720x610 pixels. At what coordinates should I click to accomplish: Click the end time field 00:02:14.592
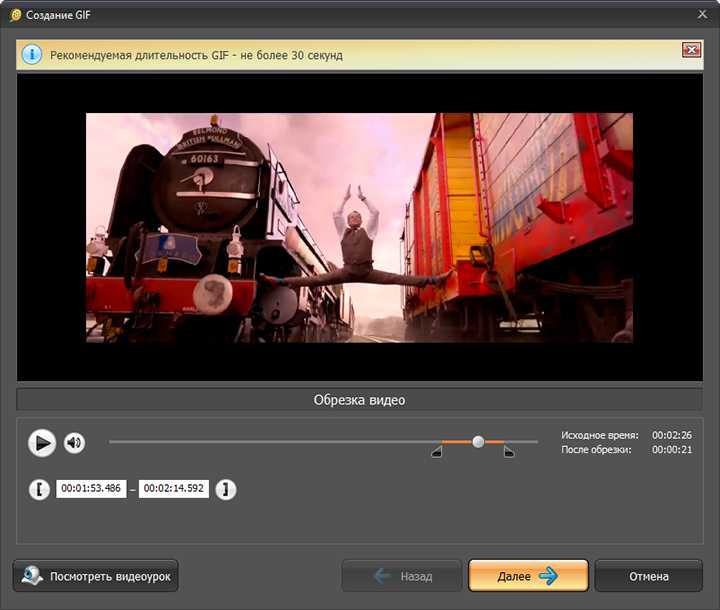point(174,488)
